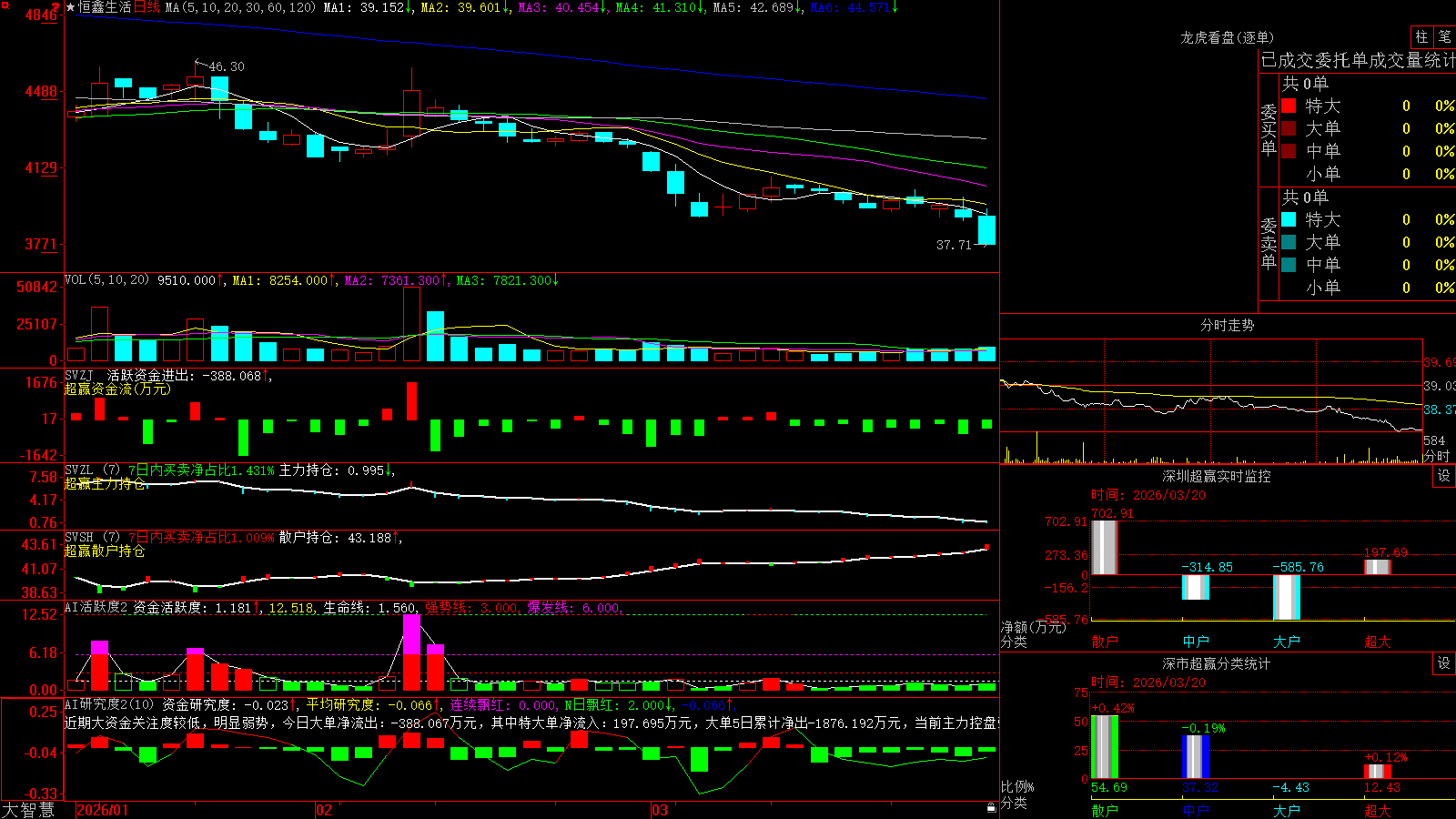Select the AI研究度2(10) indicator label
1456x819 pixels.
pos(110,704)
